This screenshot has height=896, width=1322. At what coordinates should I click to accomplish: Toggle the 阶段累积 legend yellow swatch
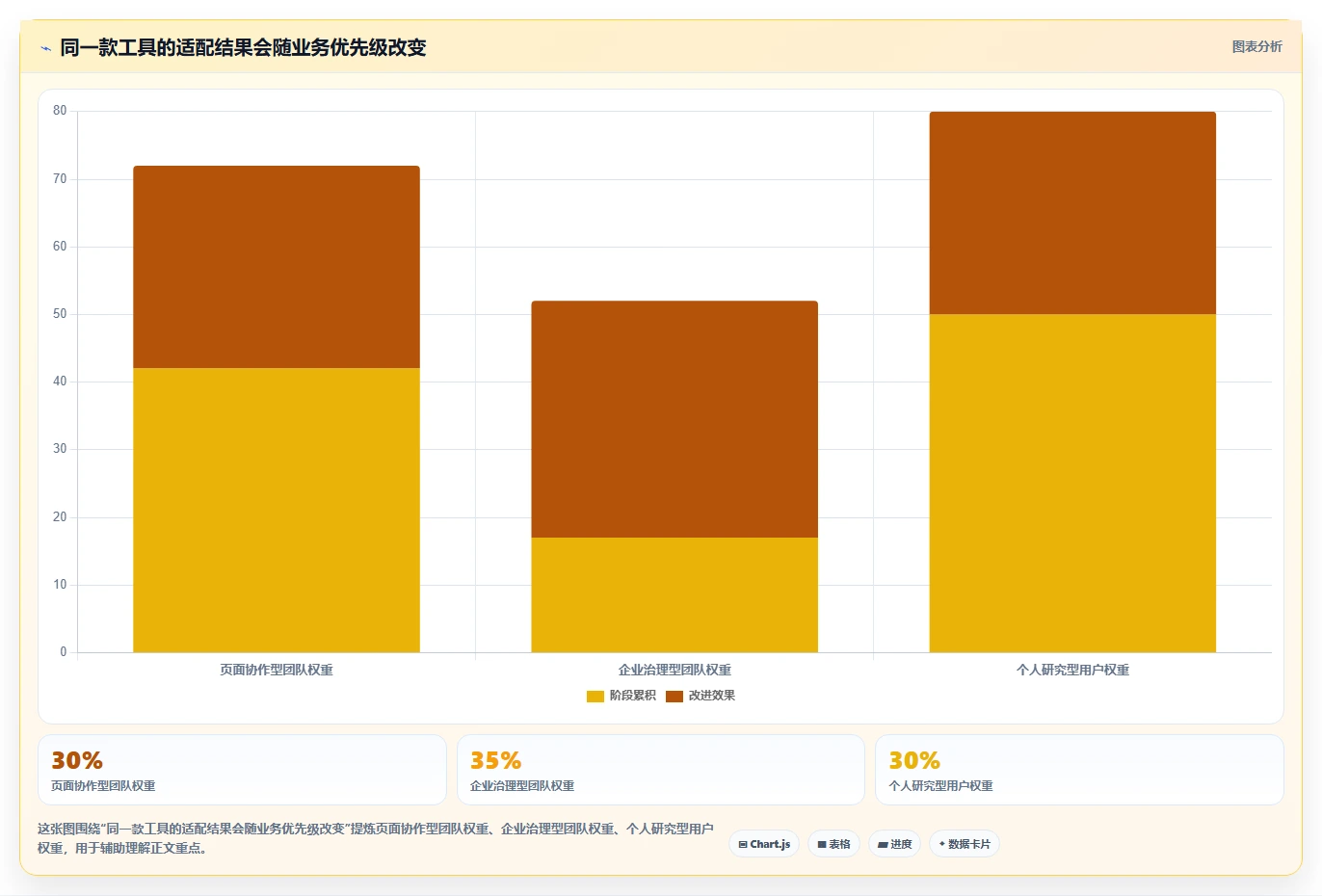(595, 696)
